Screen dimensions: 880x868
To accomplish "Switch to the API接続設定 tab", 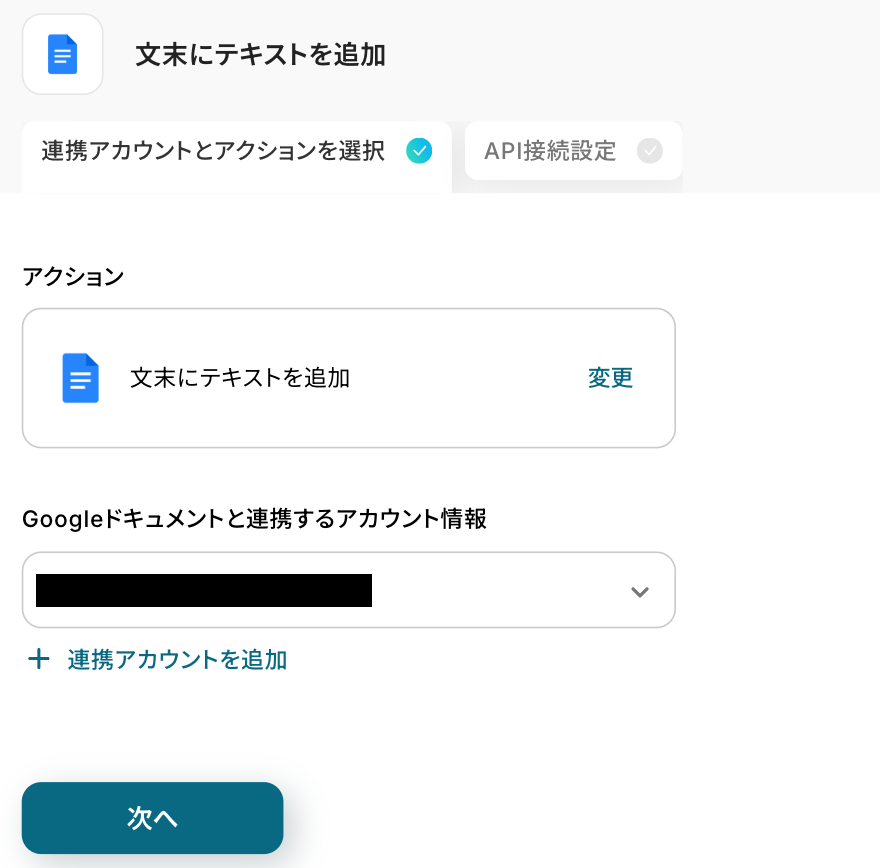I will [x=550, y=152].
